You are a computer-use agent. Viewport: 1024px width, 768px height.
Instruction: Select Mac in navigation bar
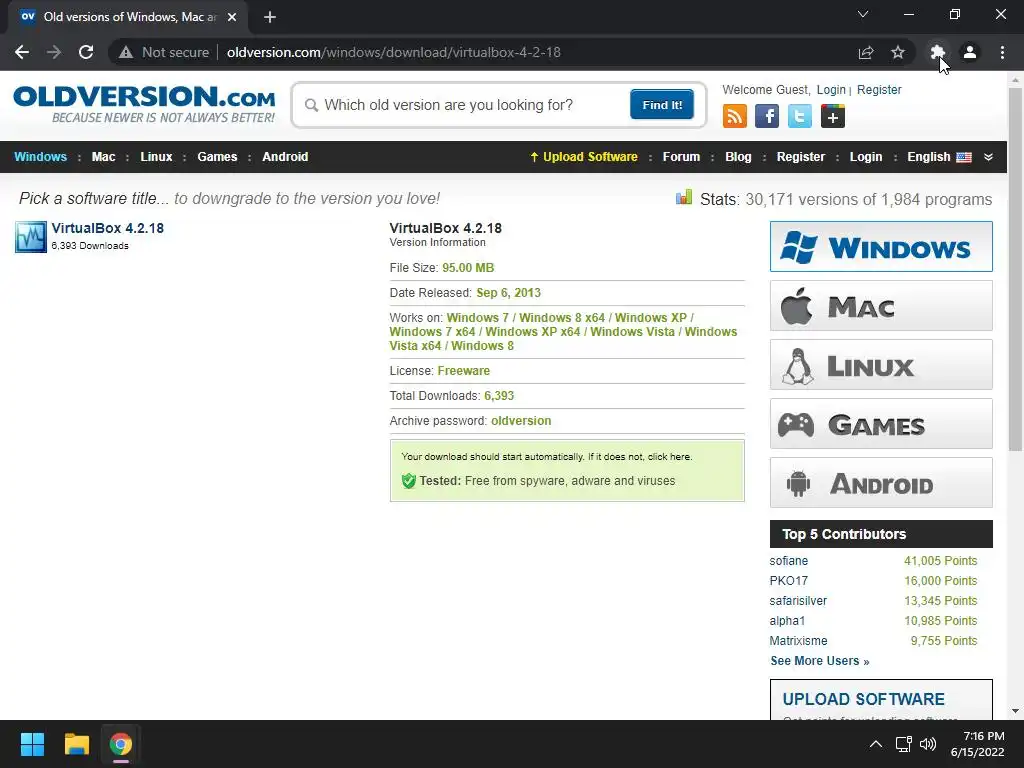point(103,157)
